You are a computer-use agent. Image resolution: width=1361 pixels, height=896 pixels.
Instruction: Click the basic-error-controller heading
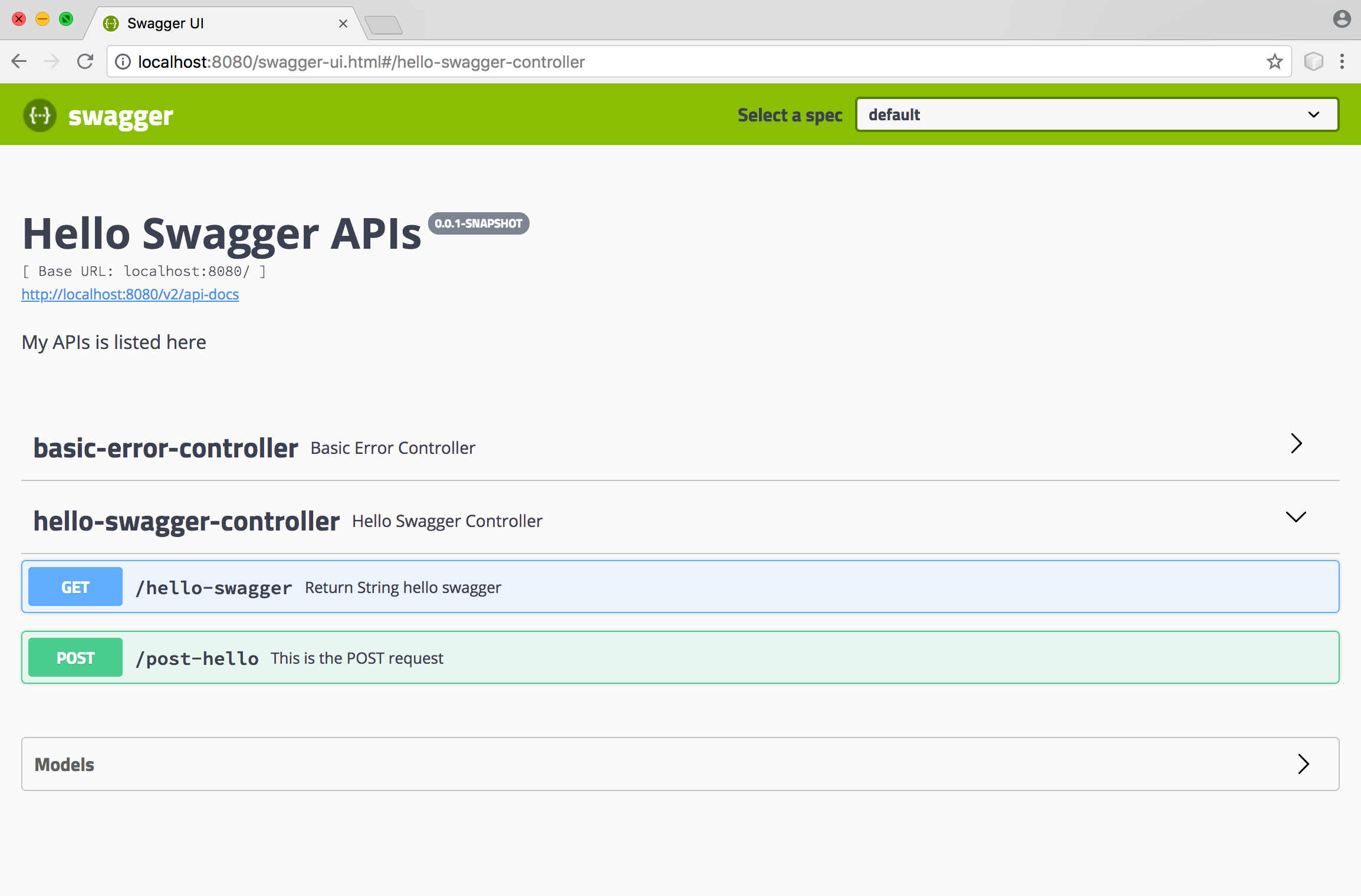pos(166,448)
